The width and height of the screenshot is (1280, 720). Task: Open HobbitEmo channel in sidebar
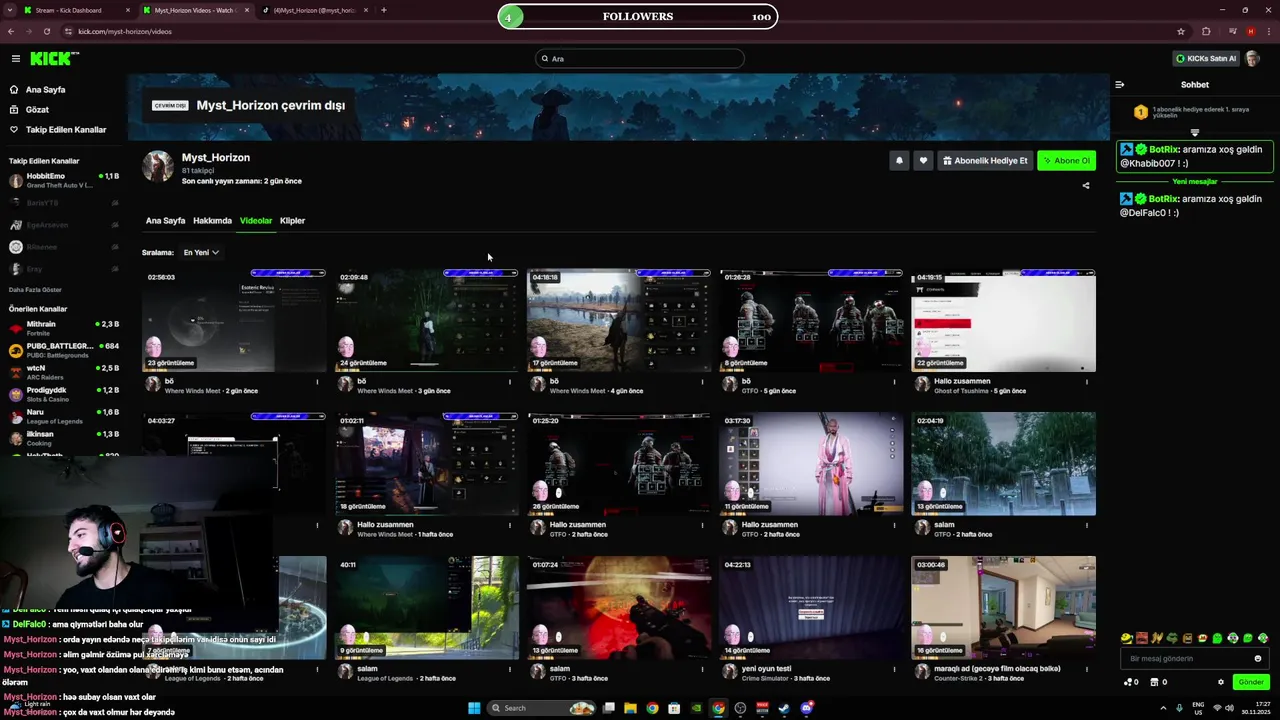pos(64,180)
